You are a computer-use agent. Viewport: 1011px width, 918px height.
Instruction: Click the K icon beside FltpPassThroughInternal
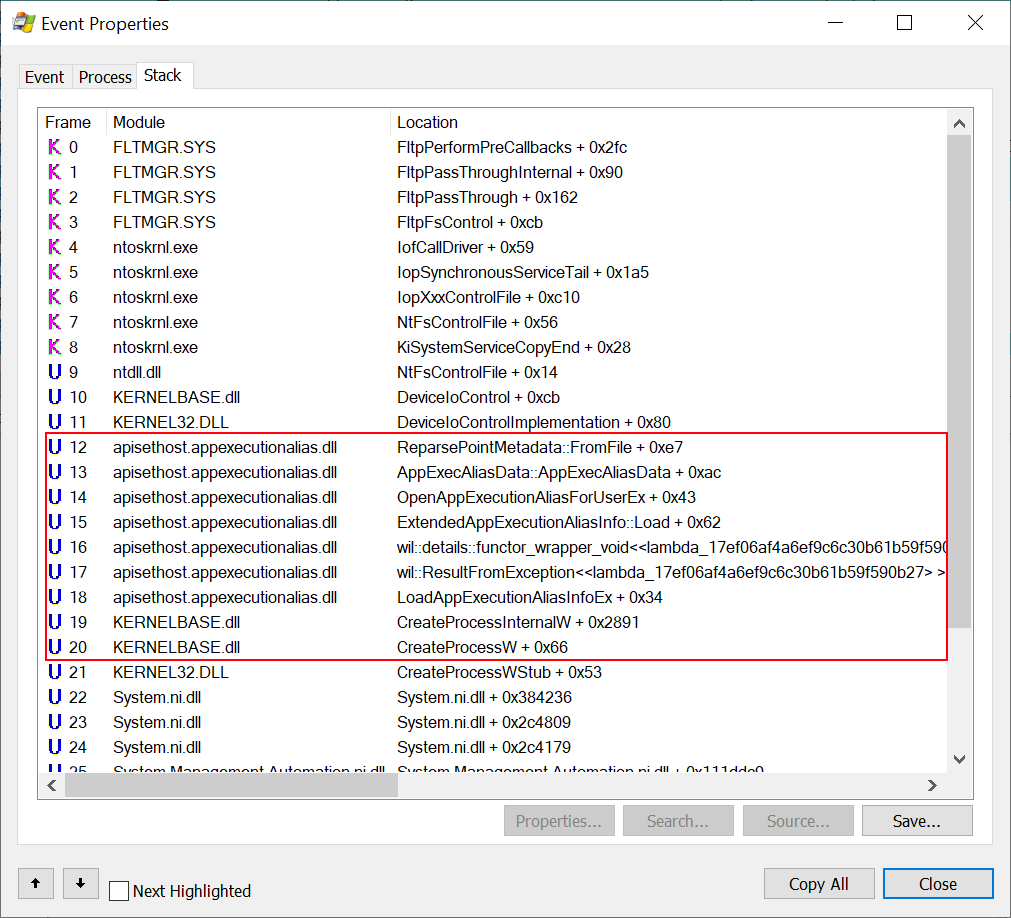55,172
